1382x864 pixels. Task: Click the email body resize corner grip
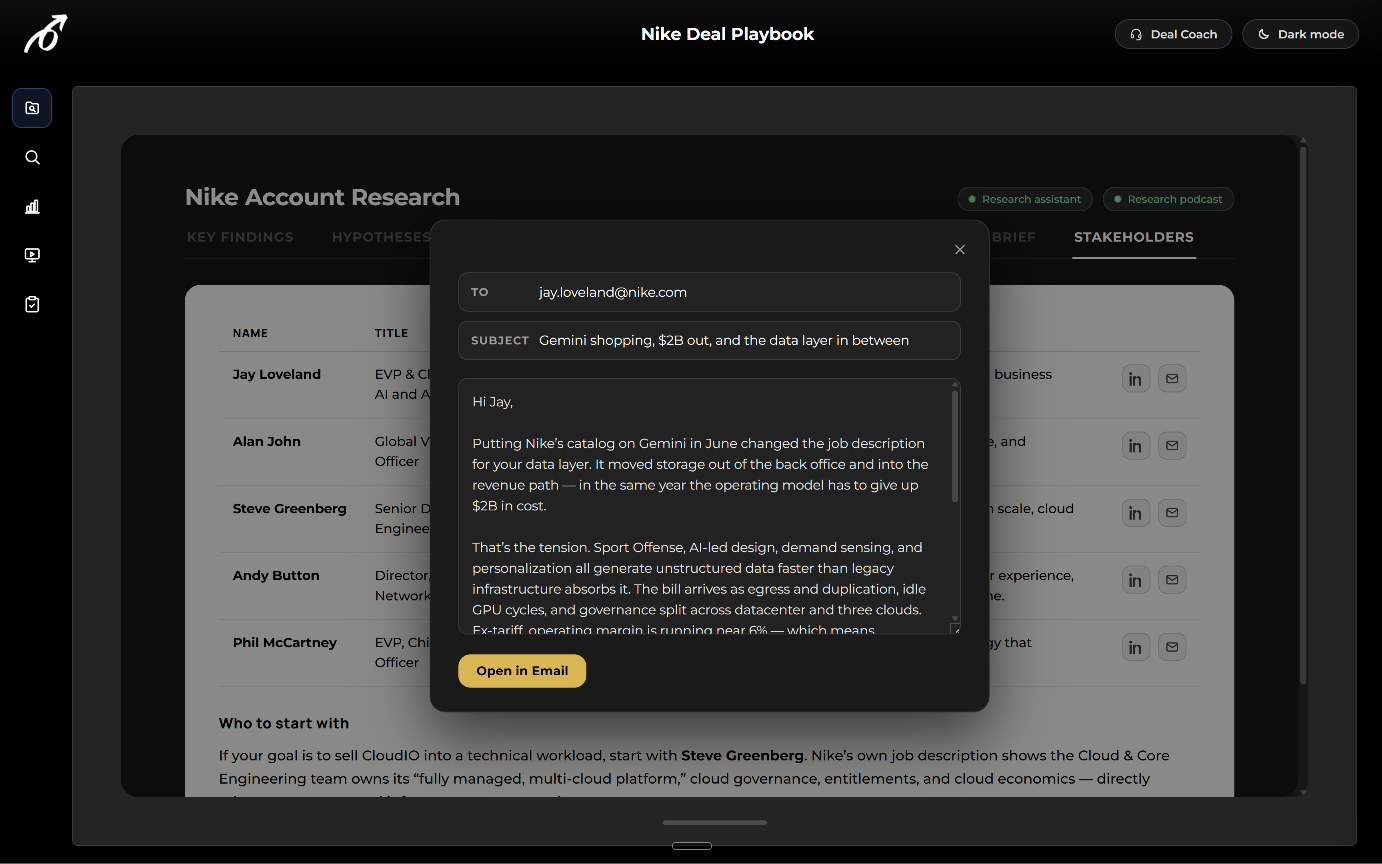(x=955, y=629)
